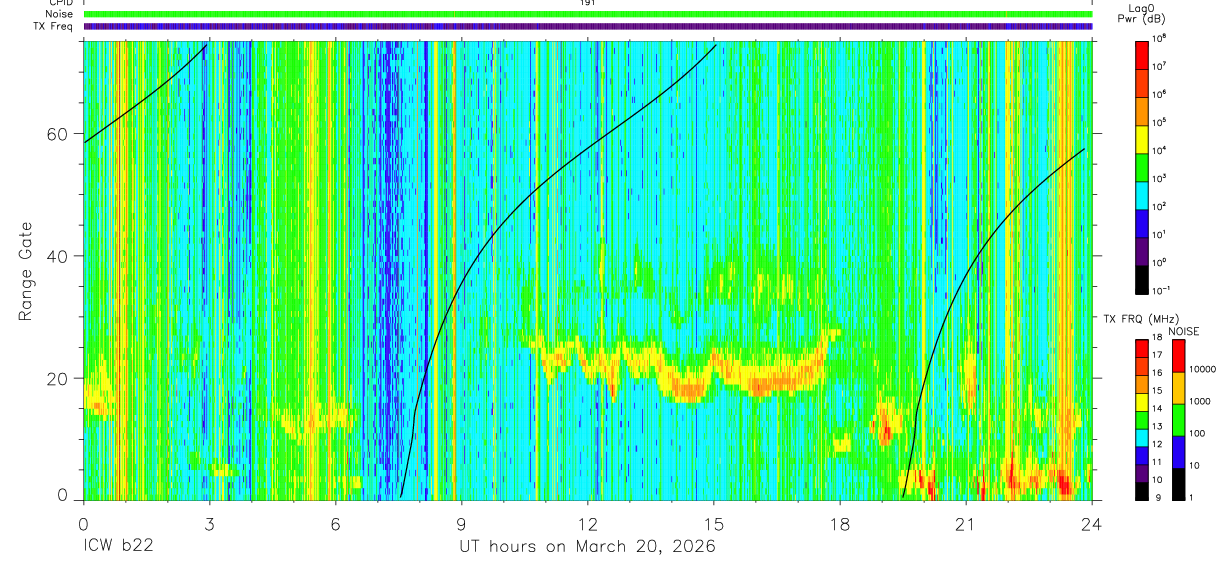
Task: Pick the top red segment of Lag0 power colorbar
Action: (1142, 53)
